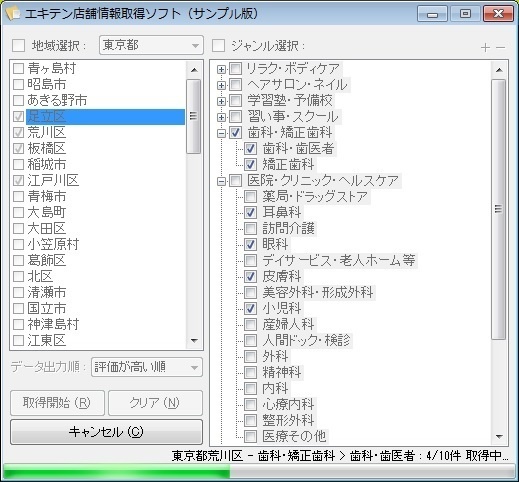This screenshot has height=482, width=519.
Task: Open the 東京都 prefecture dropdown
Action: point(151,45)
